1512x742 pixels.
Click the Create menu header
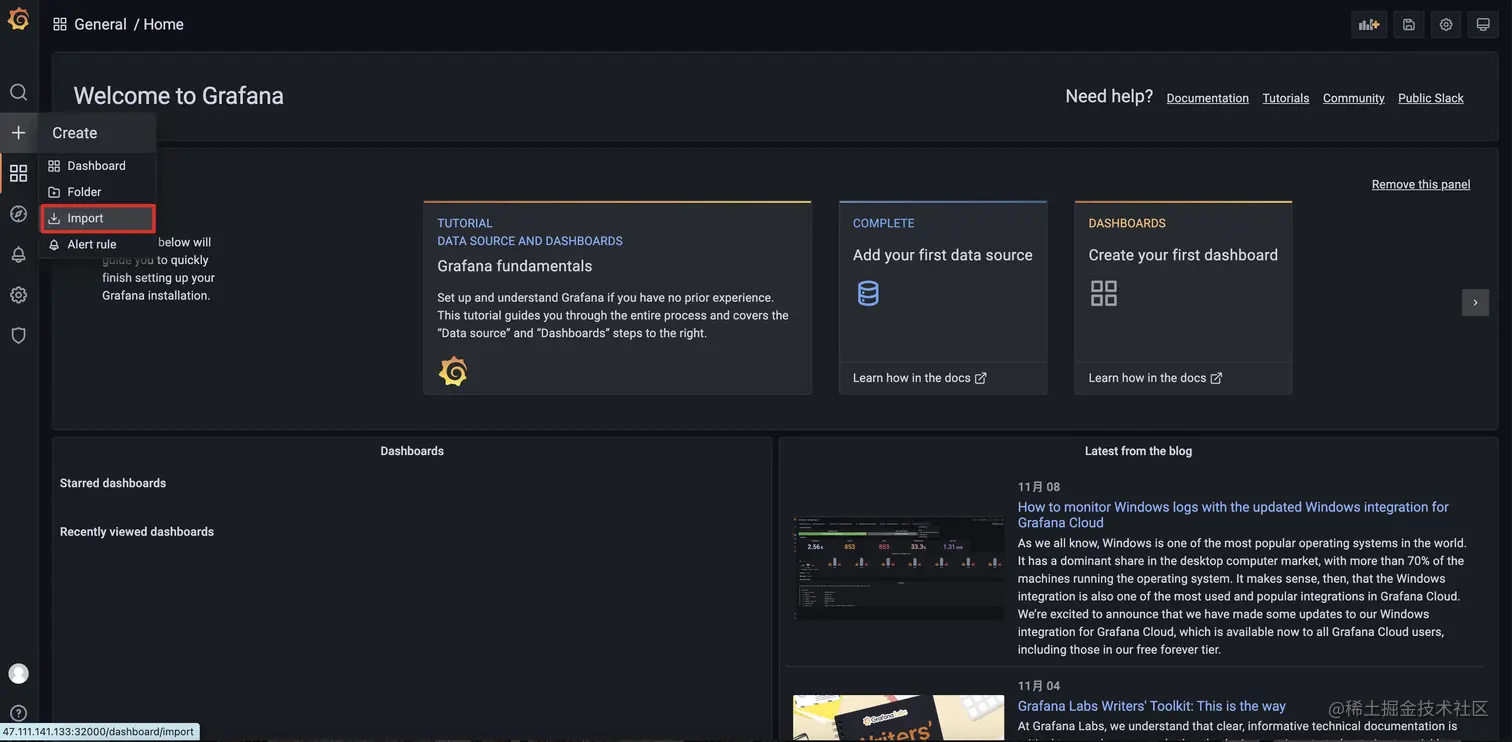pyautogui.click(x=97, y=133)
